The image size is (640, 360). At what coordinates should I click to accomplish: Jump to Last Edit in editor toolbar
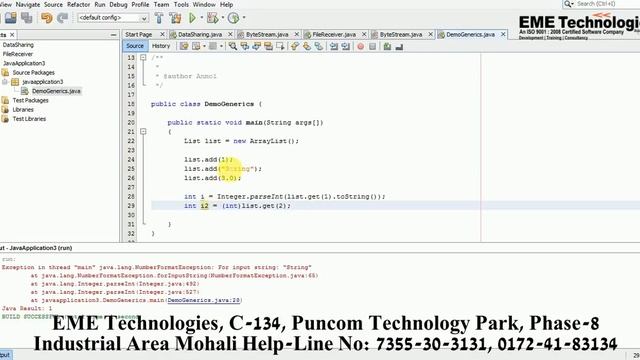click(x=184, y=47)
